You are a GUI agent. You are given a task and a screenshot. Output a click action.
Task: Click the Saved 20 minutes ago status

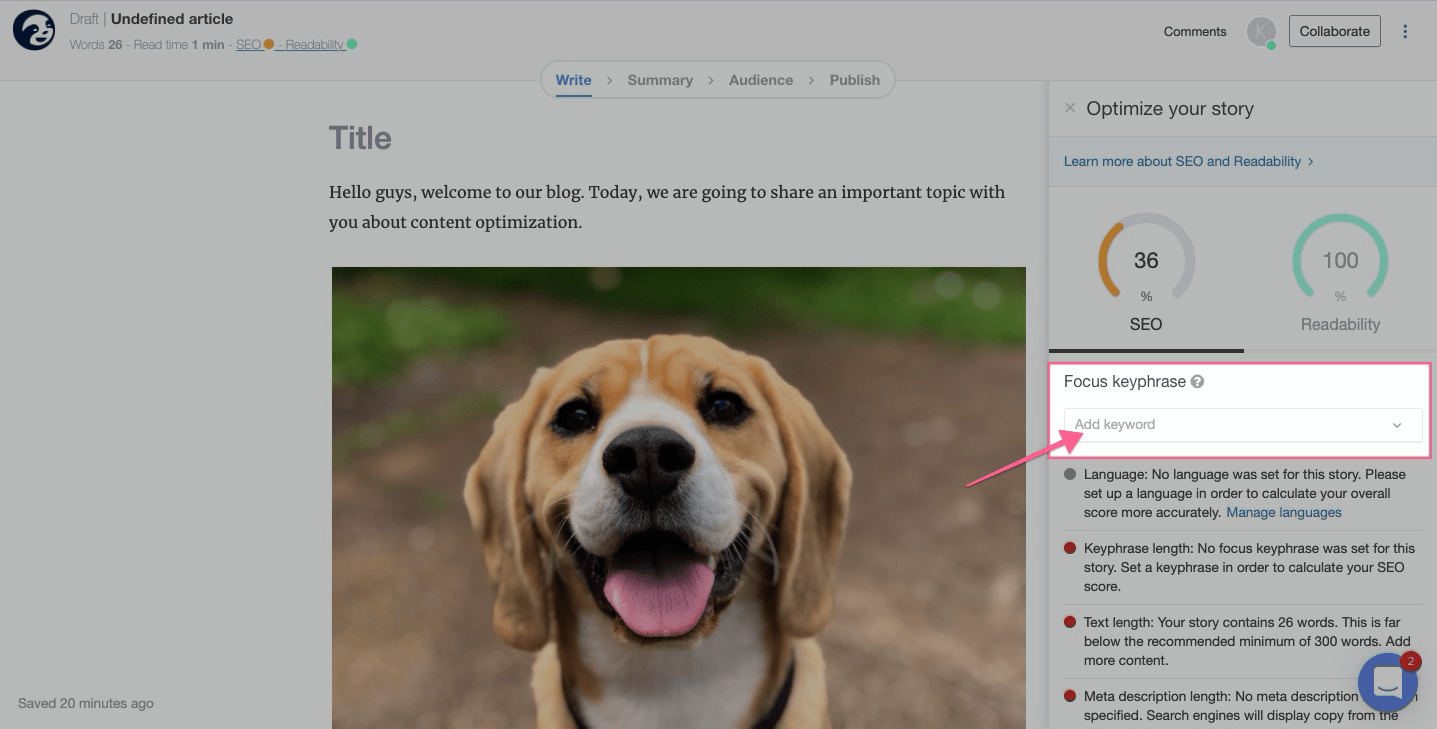click(86, 703)
